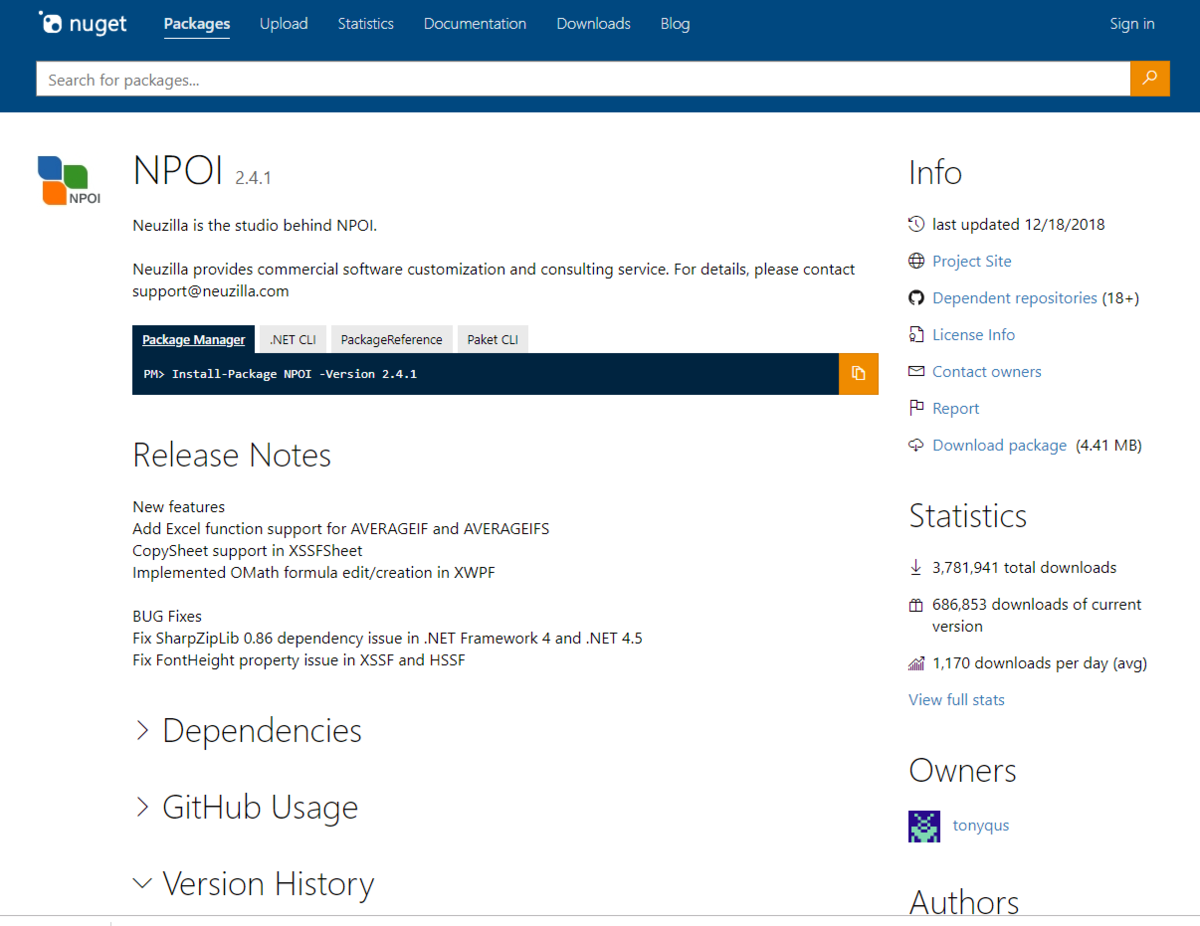
Task: Click the document icon beside License Info
Action: (916, 335)
